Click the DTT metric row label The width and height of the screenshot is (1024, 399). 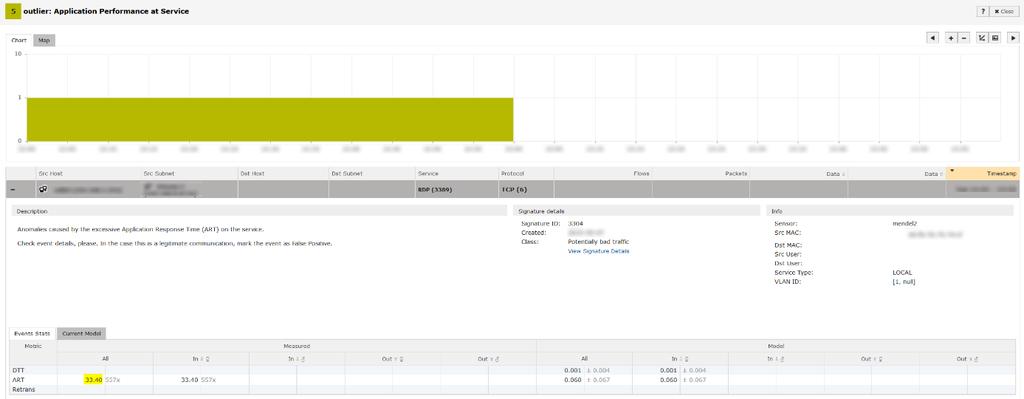click(x=18, y=370)
